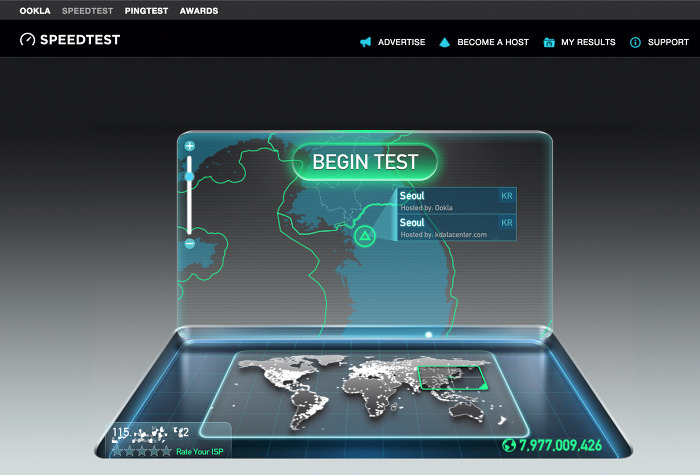
Task: Click the My Results camera icon
Action: (x=549, y=42)
